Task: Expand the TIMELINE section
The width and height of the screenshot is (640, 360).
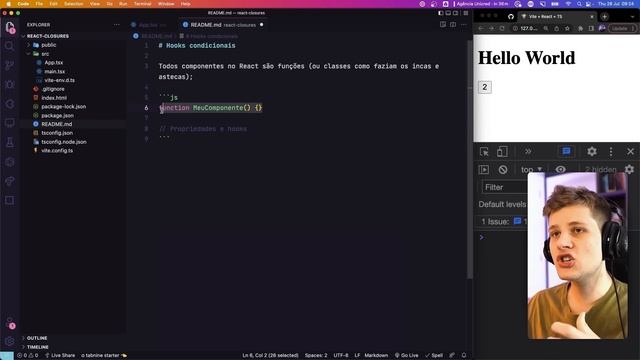Action: click(38, 347)
